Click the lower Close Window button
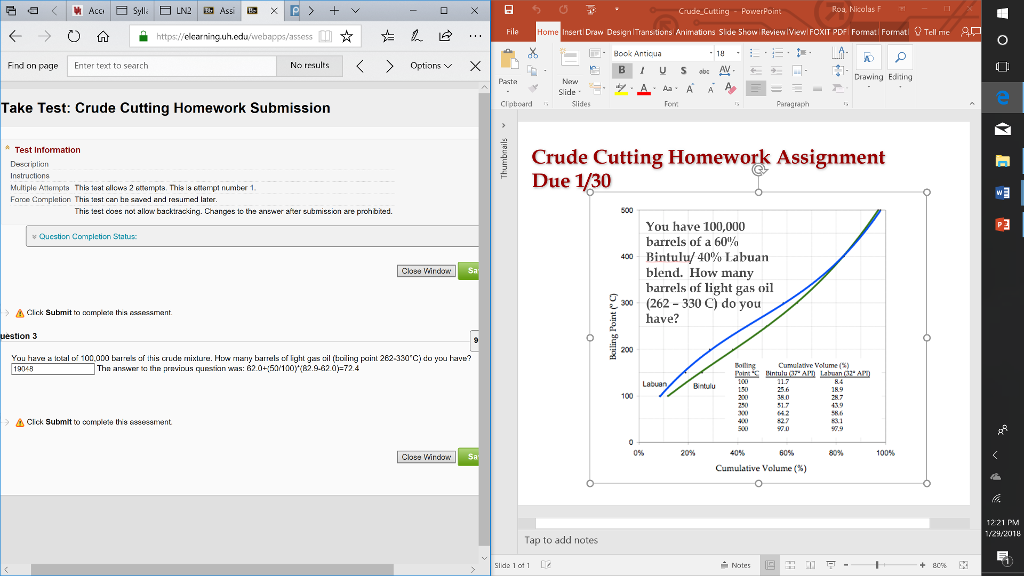The width and height of the screenshot is (1024, 576). [x=426, y=457]
